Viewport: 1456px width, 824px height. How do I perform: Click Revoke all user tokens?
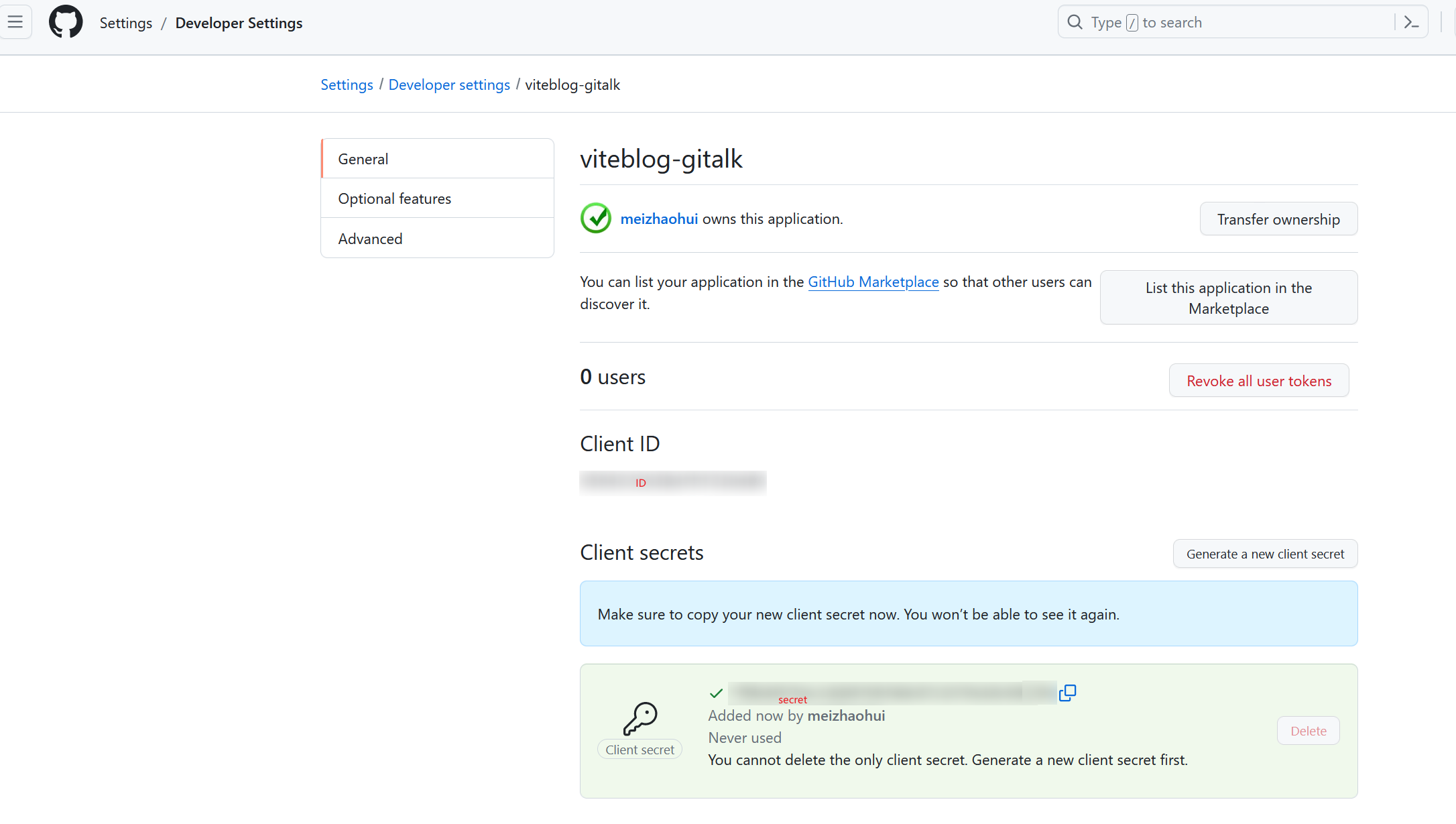pos(1259,381)
